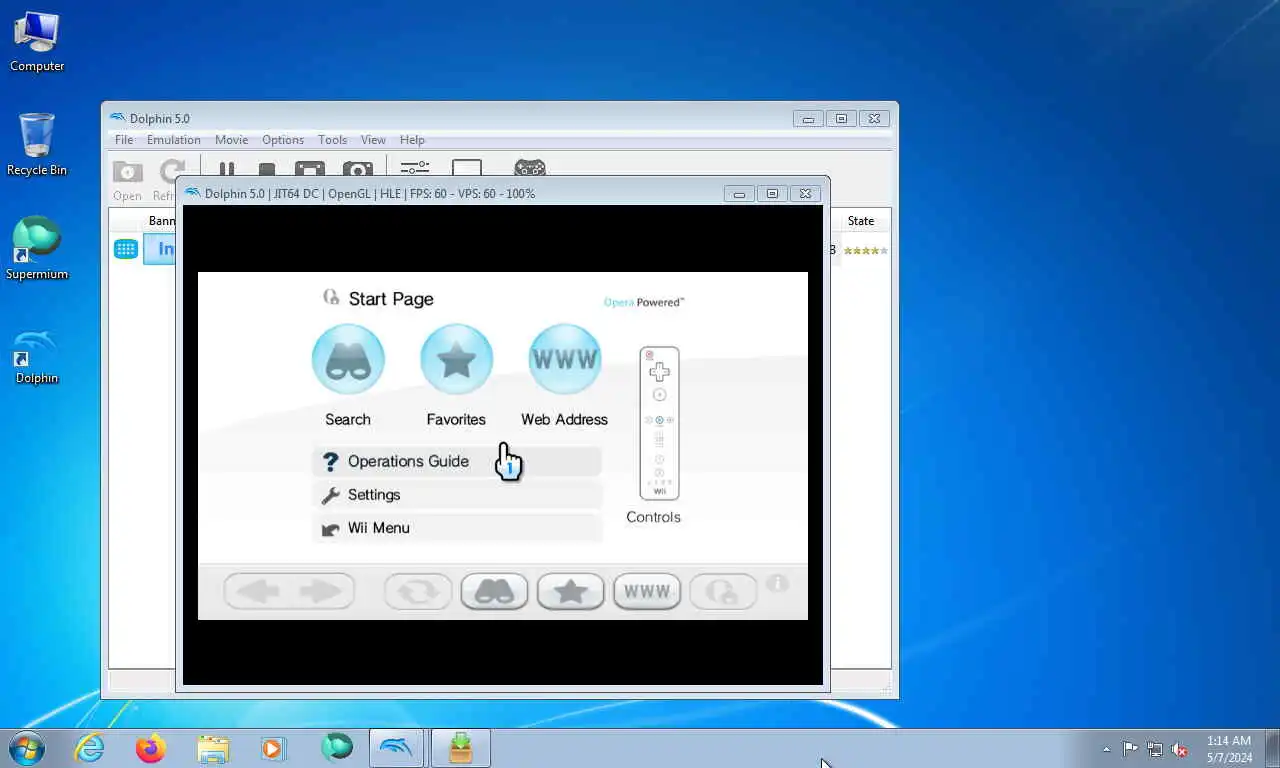Close the Dolphin render window

806,194
